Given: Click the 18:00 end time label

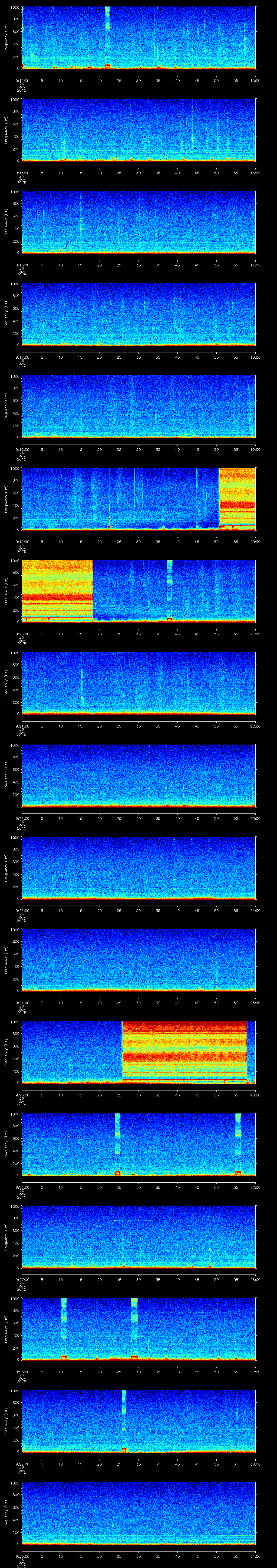Looking at the screenshot, I should [255, 357].
